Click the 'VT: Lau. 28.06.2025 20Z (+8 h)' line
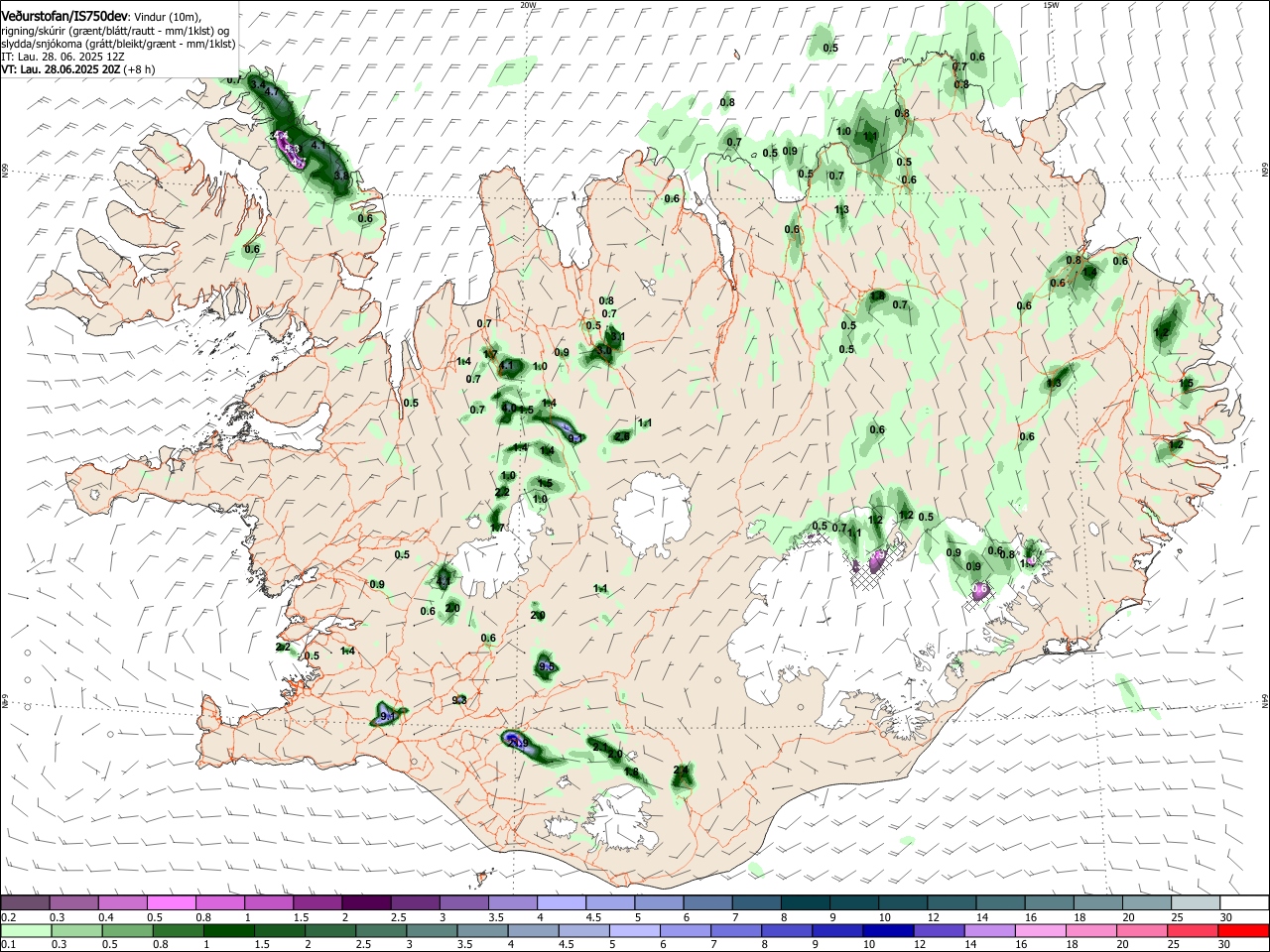Viewport: 1270px width, 952px height. tap(76, 69)
